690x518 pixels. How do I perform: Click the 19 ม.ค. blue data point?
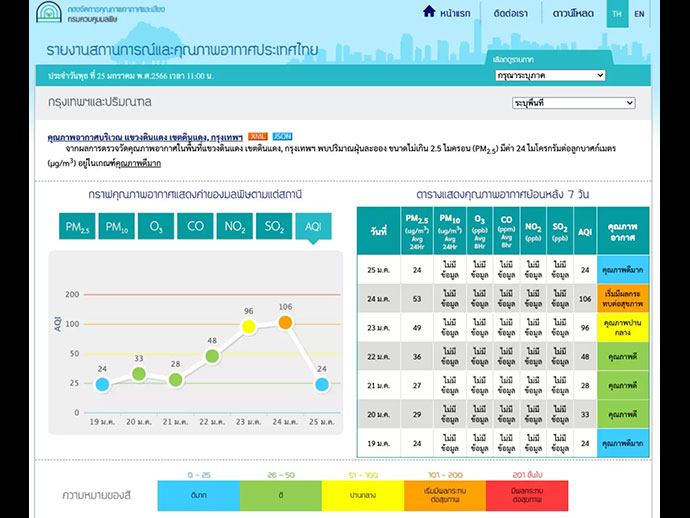102,383
